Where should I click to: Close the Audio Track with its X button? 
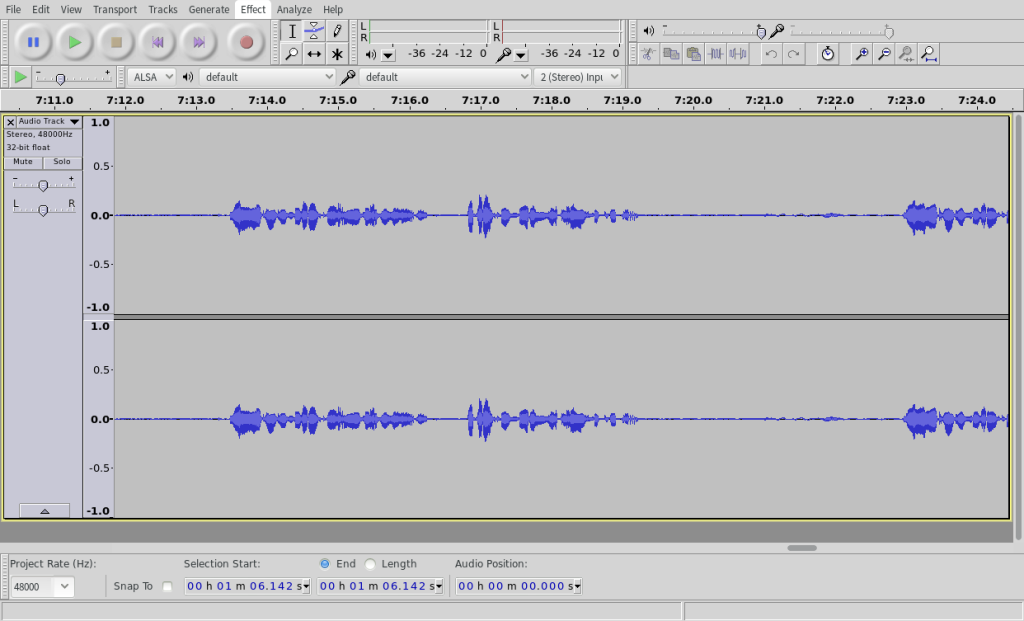click(x=10, y=122)
